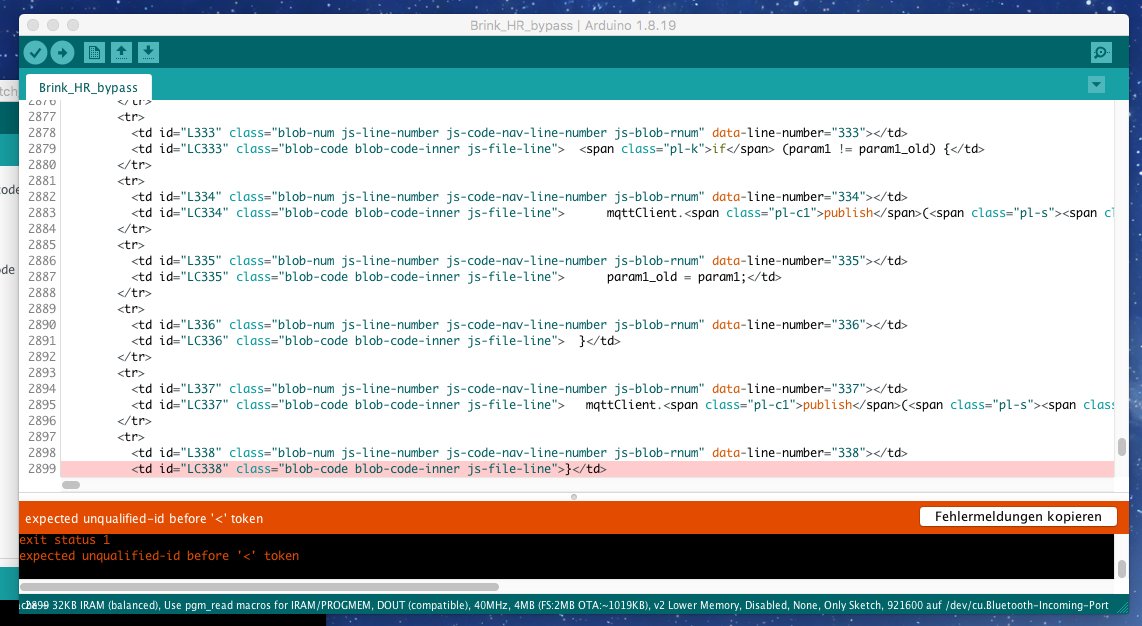Image resolution: width=1142 pixels, height=626 pixels.
Task: Click board info text in bottom status bar
Action: coord(567,605)
